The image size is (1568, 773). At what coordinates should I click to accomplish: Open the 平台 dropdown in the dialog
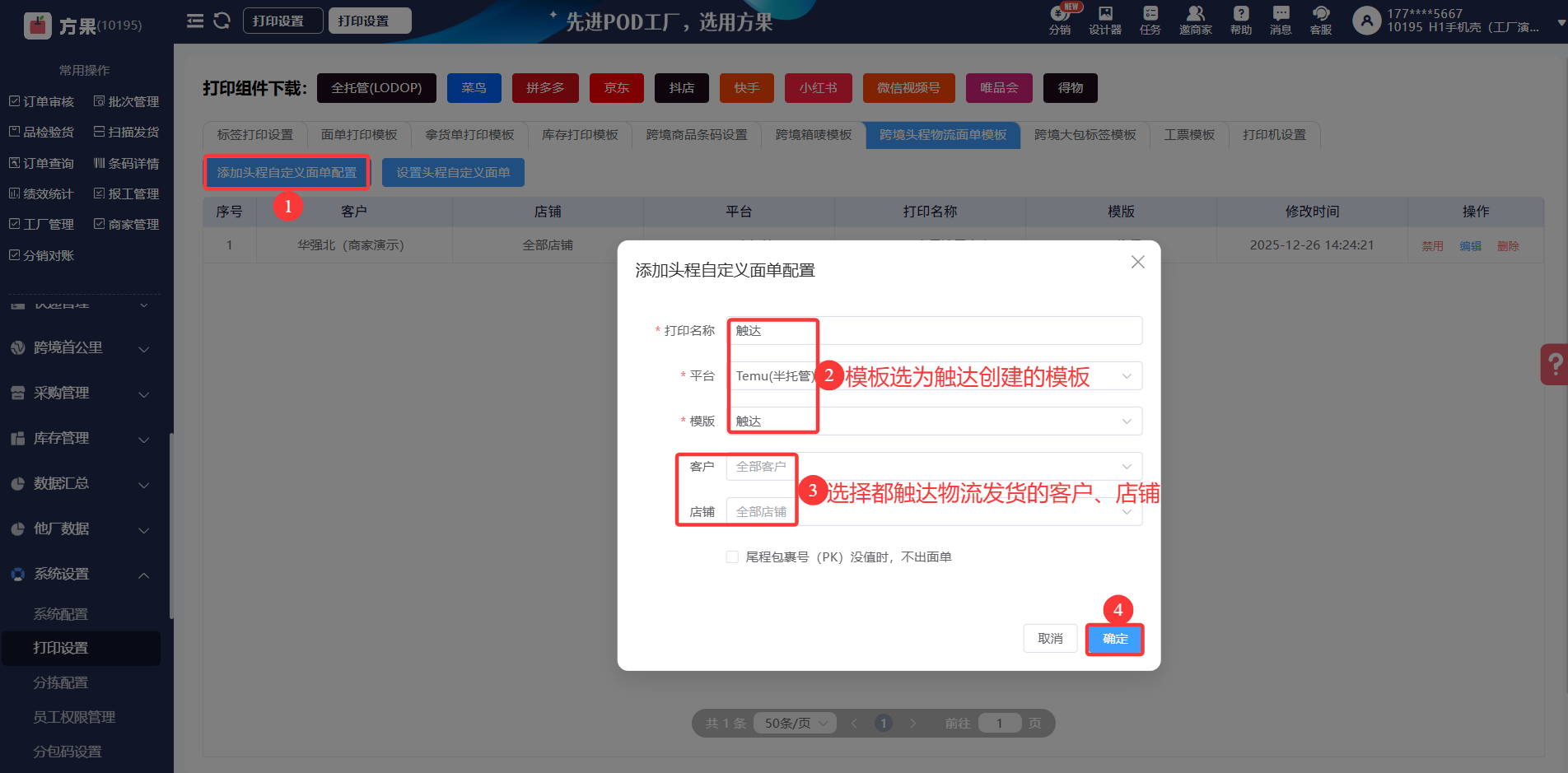click(934, 376)
